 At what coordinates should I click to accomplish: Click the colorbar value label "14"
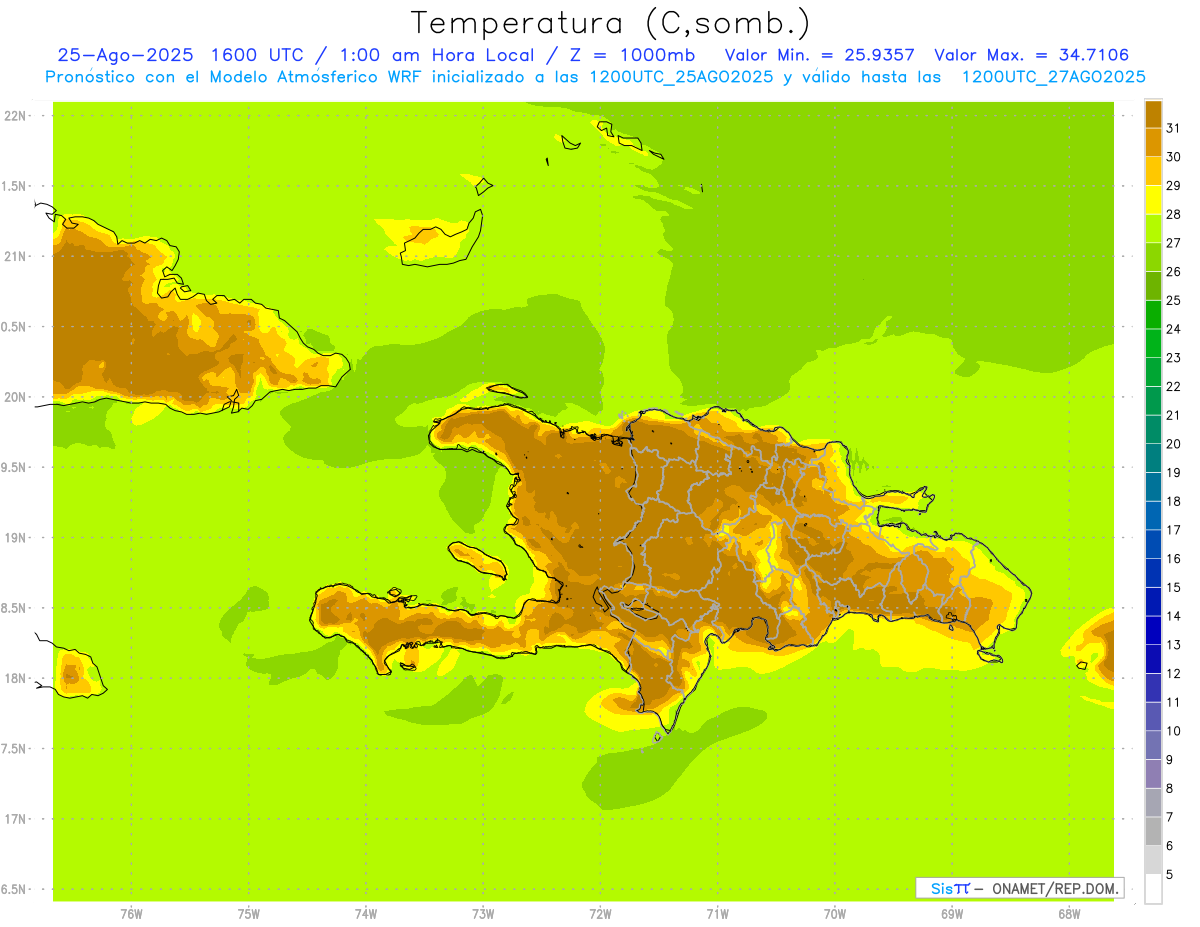coord(1173,616)
